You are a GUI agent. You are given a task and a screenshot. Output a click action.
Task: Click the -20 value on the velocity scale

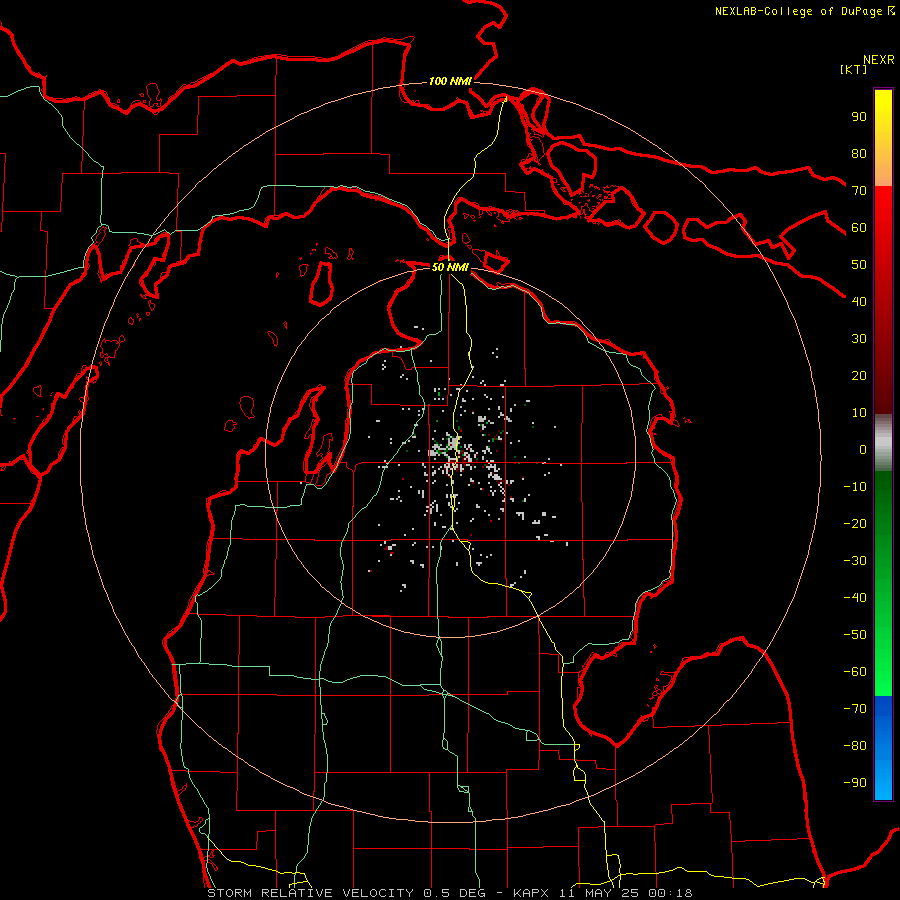pos(855,523)
